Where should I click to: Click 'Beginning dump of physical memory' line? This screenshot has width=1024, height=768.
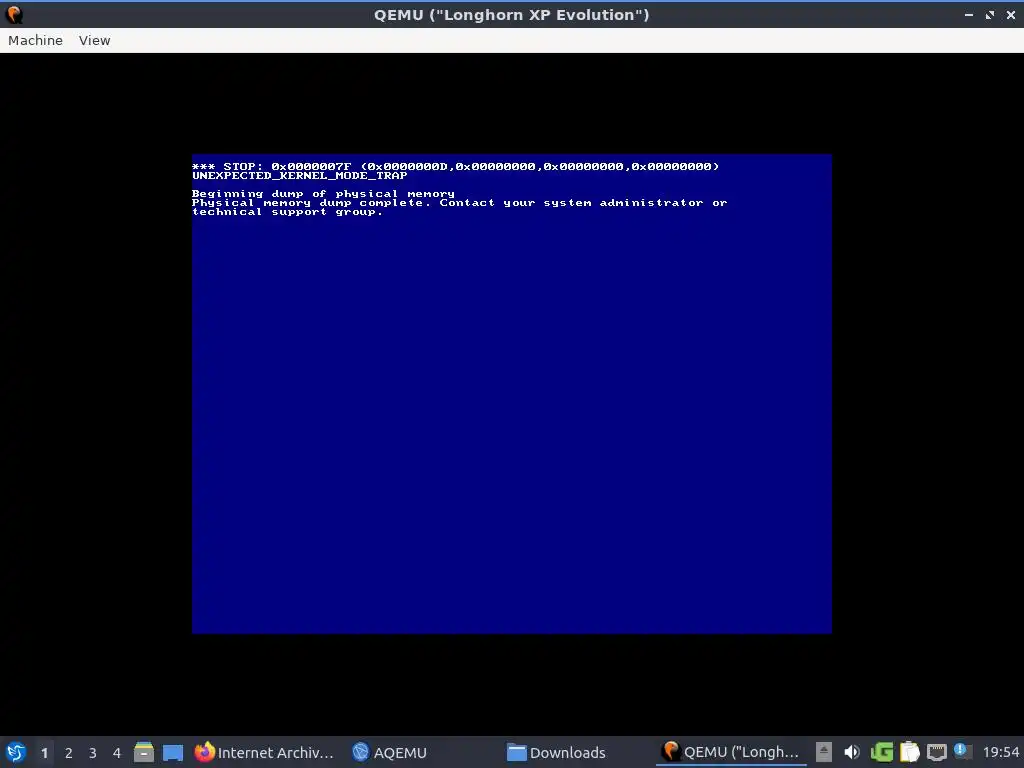point(323,194)
